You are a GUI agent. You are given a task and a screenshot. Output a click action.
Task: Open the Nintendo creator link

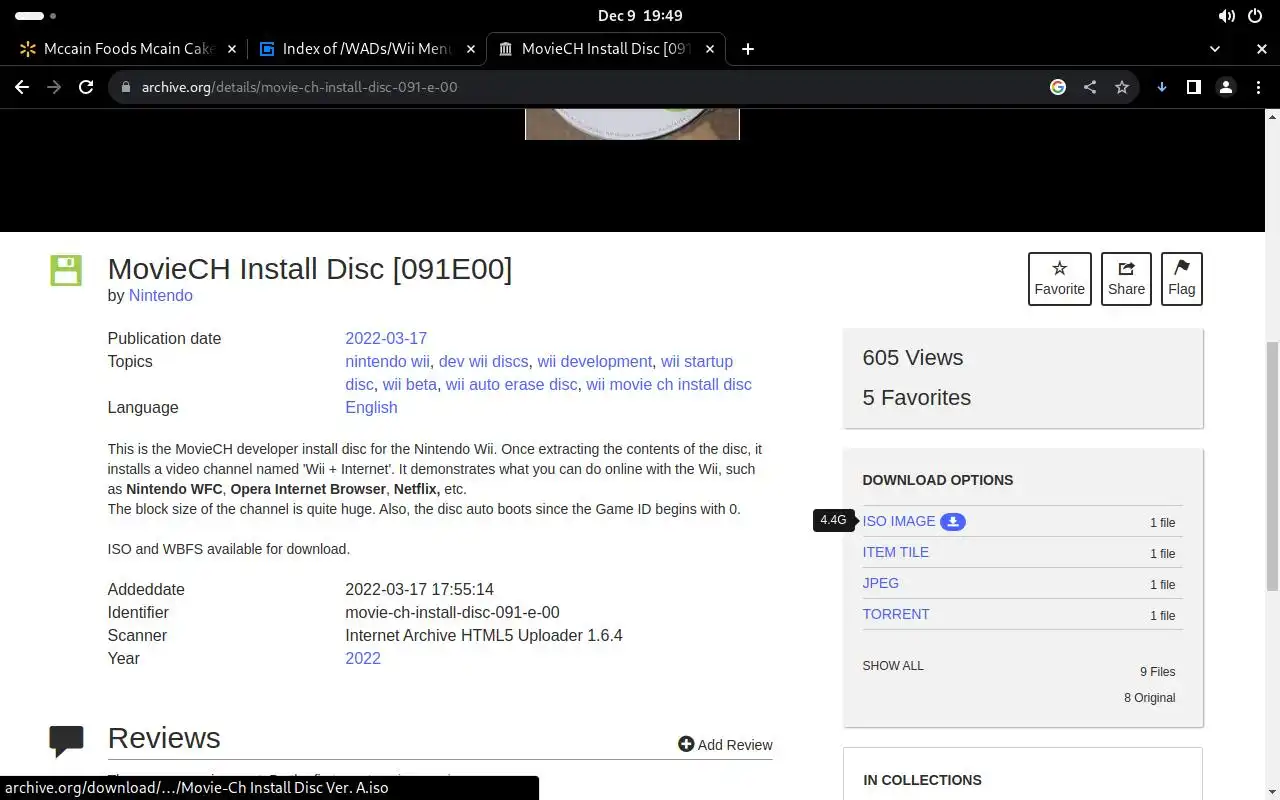click(x=160, y=296)
